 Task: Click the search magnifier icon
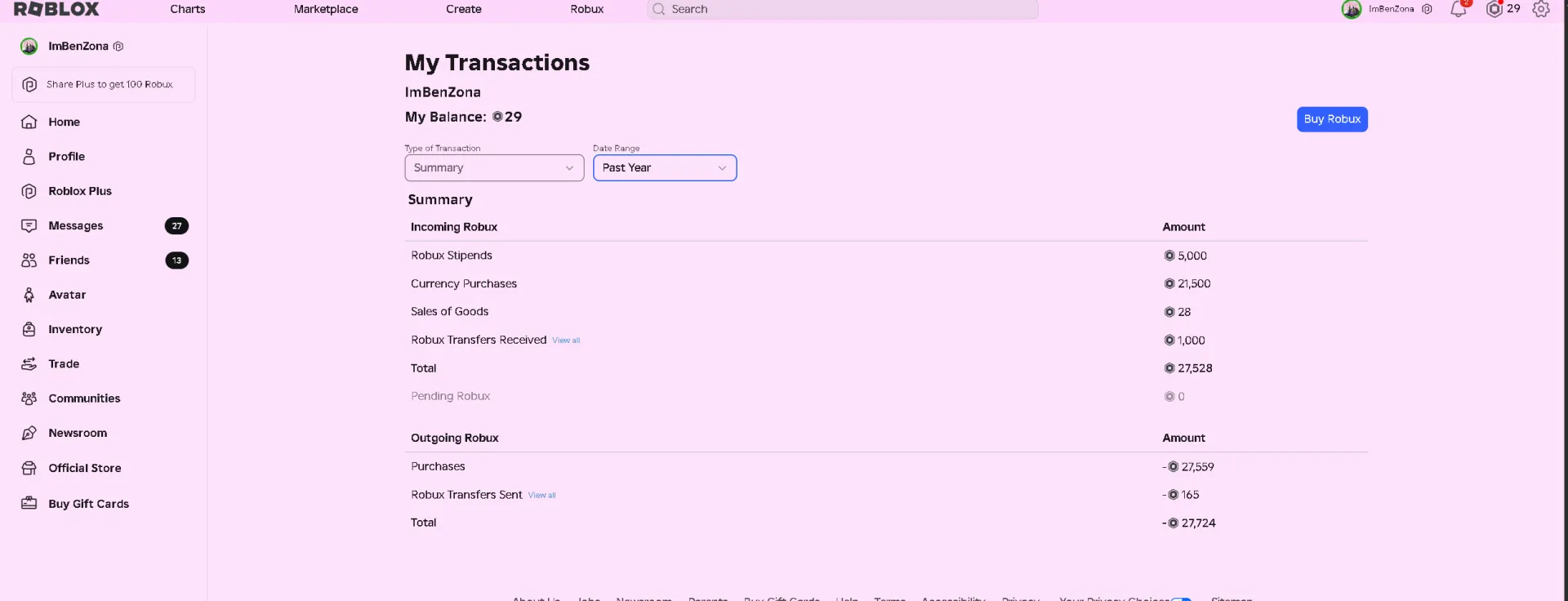tap(659, 9)
